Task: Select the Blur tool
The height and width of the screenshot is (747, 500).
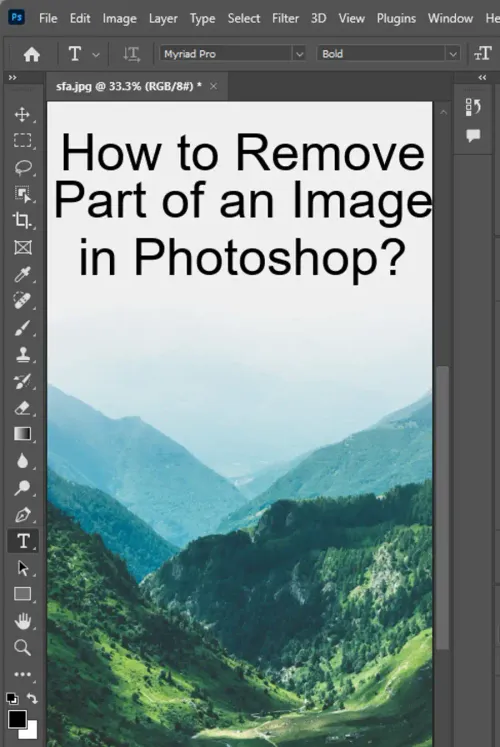Action: pos(22,461)
